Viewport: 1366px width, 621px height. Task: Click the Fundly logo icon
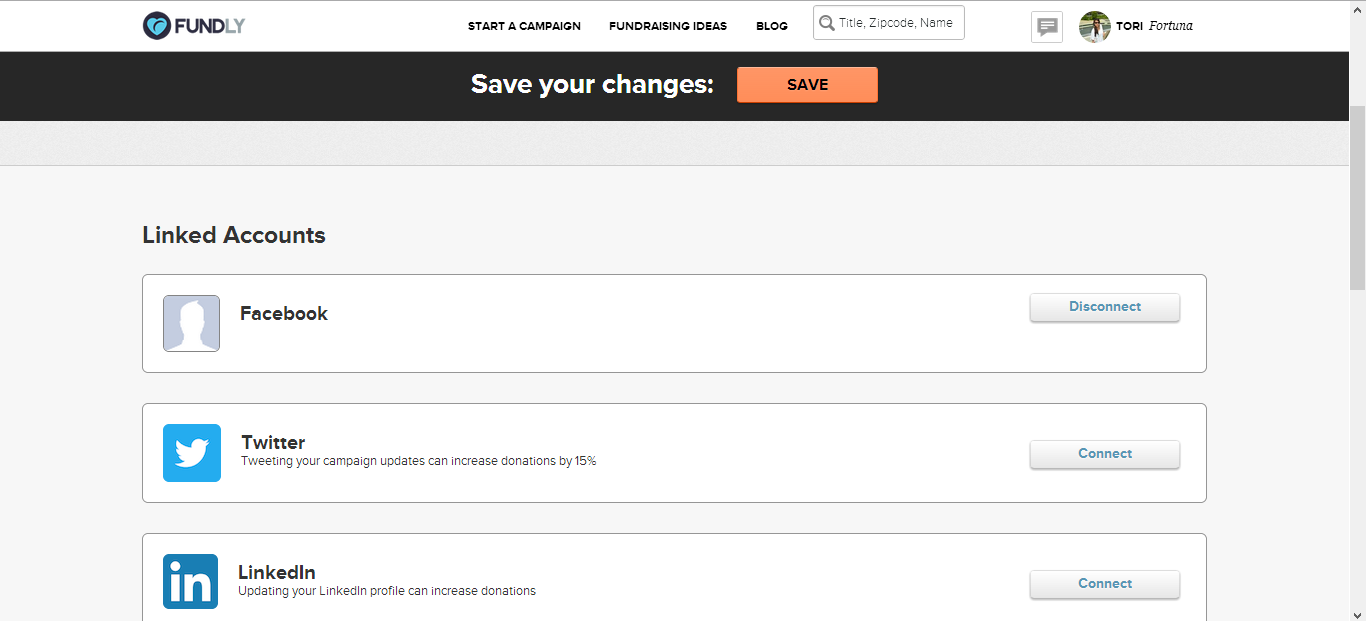point(157,26)
